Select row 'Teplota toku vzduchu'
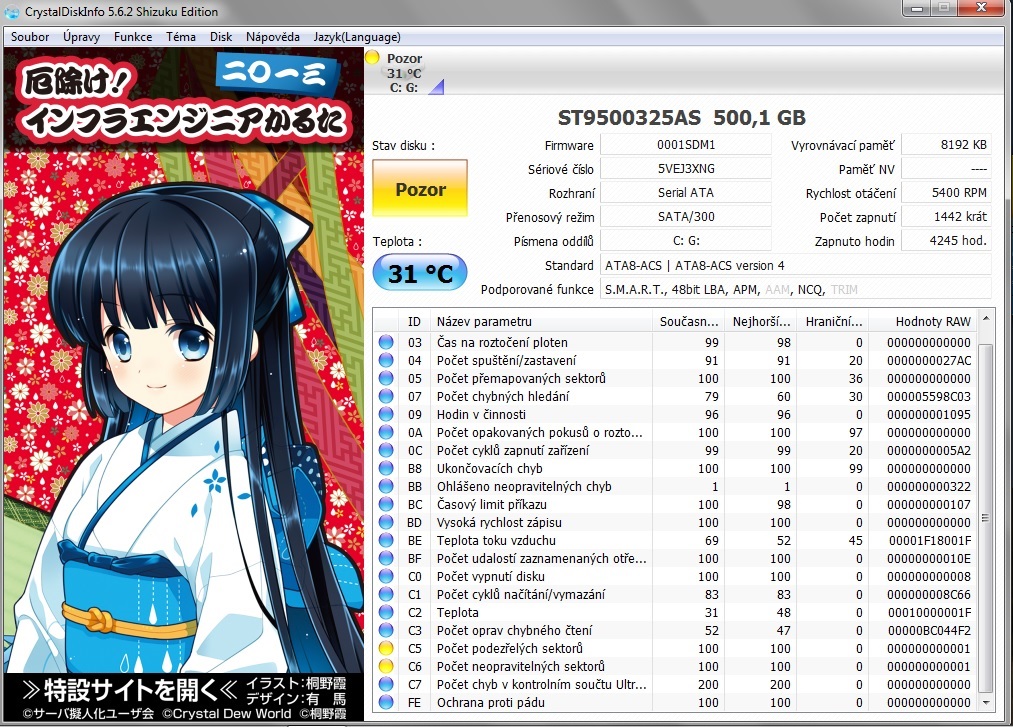The height and width of the screenshot is (727, 1013). point(675,540)
